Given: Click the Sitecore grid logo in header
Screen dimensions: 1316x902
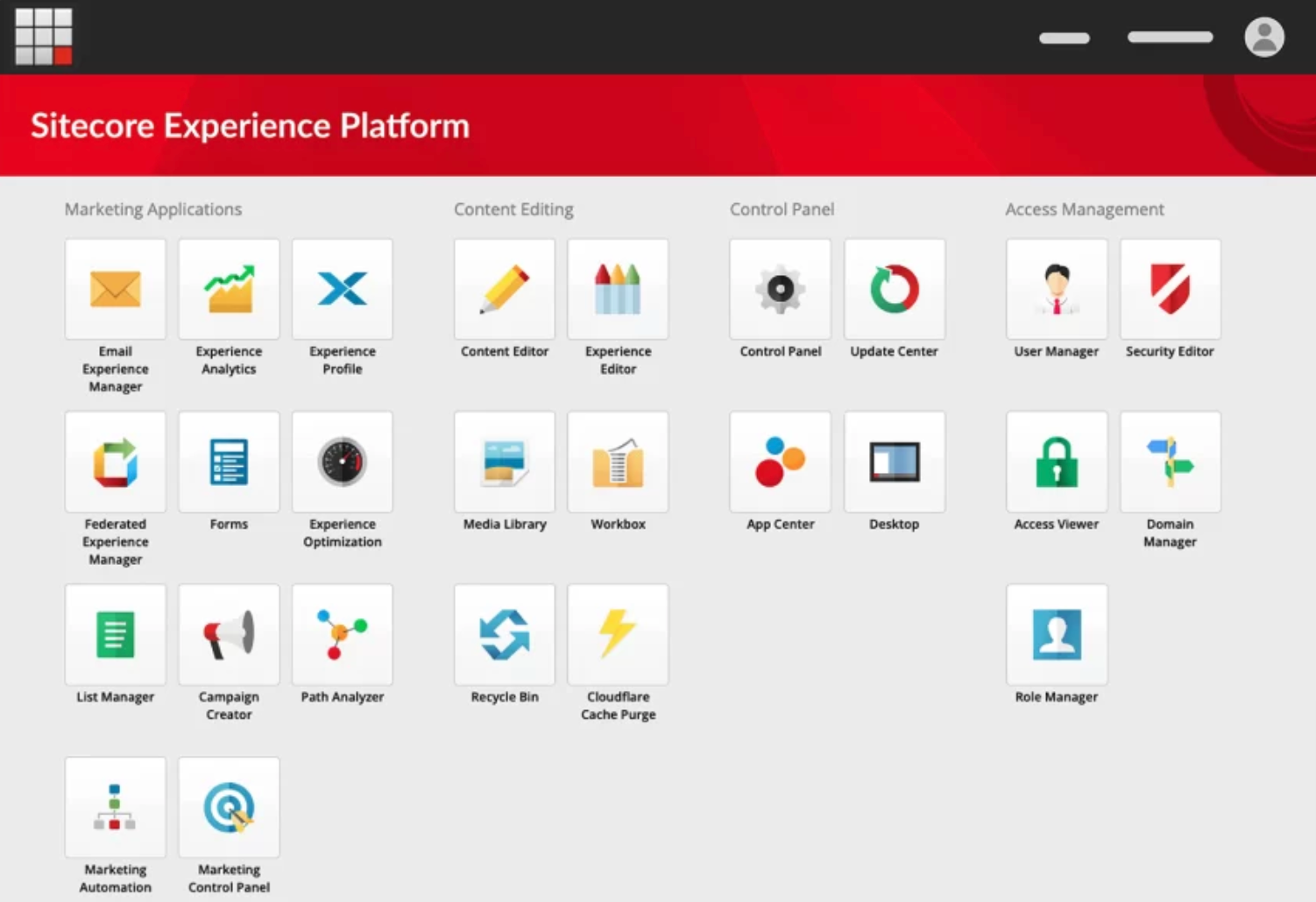Looking at the screenshot, I should (x=43, y=37).
